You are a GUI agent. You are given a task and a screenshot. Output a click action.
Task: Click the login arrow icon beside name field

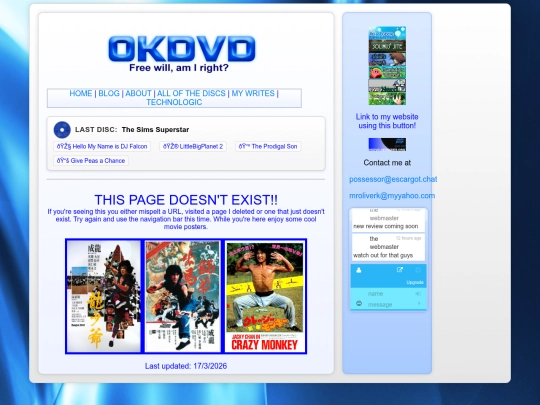418,294
